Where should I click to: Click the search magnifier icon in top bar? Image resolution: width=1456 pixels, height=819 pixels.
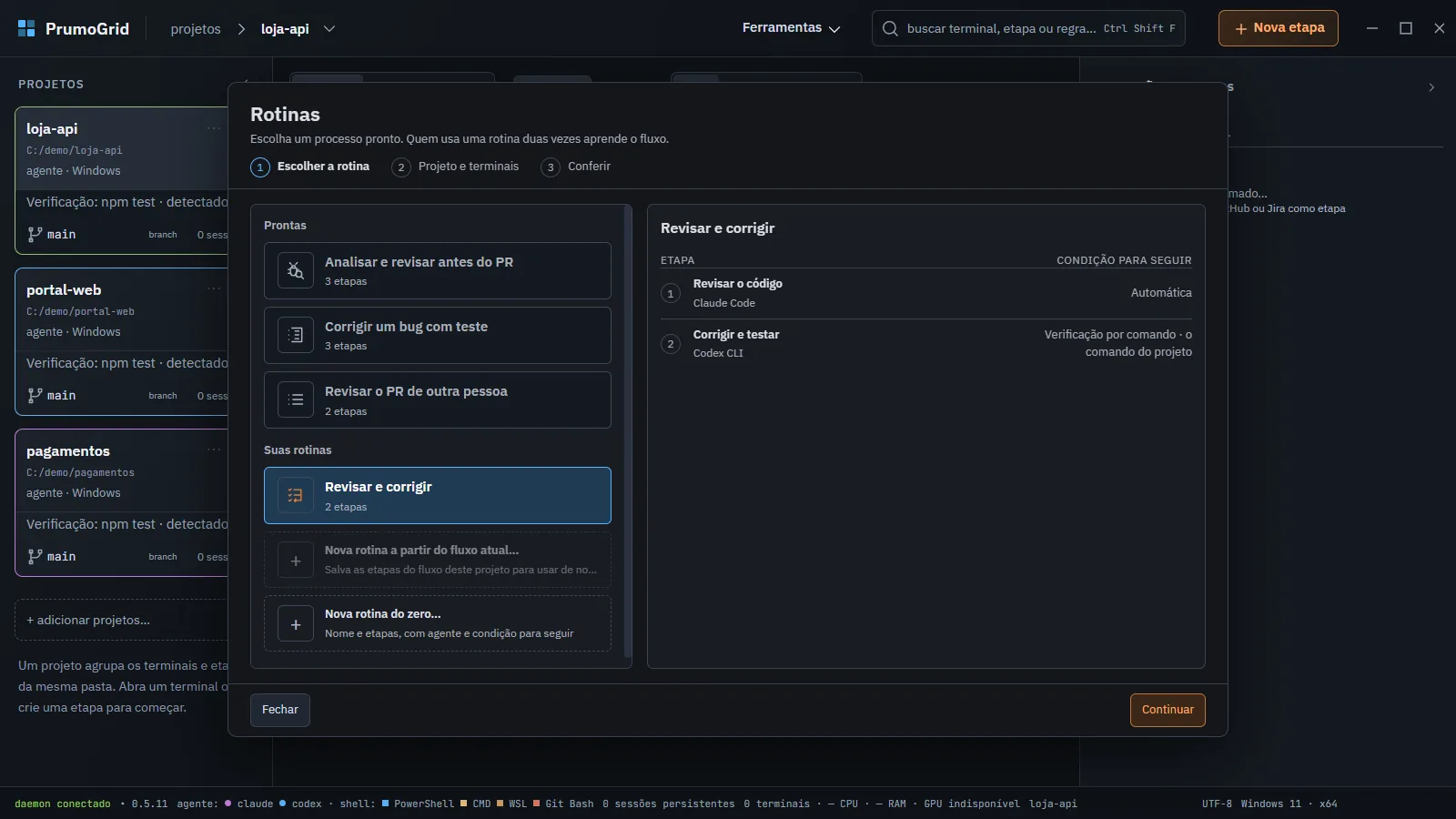tap(890, 28)
